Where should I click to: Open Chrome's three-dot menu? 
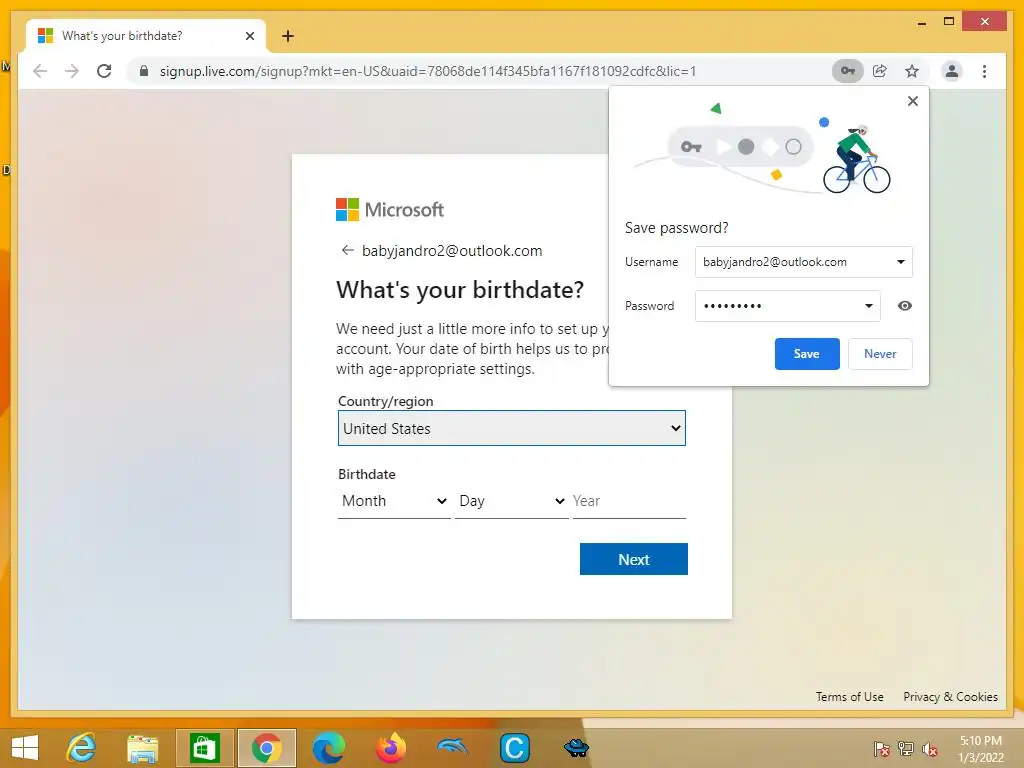[x=984, y=71]
